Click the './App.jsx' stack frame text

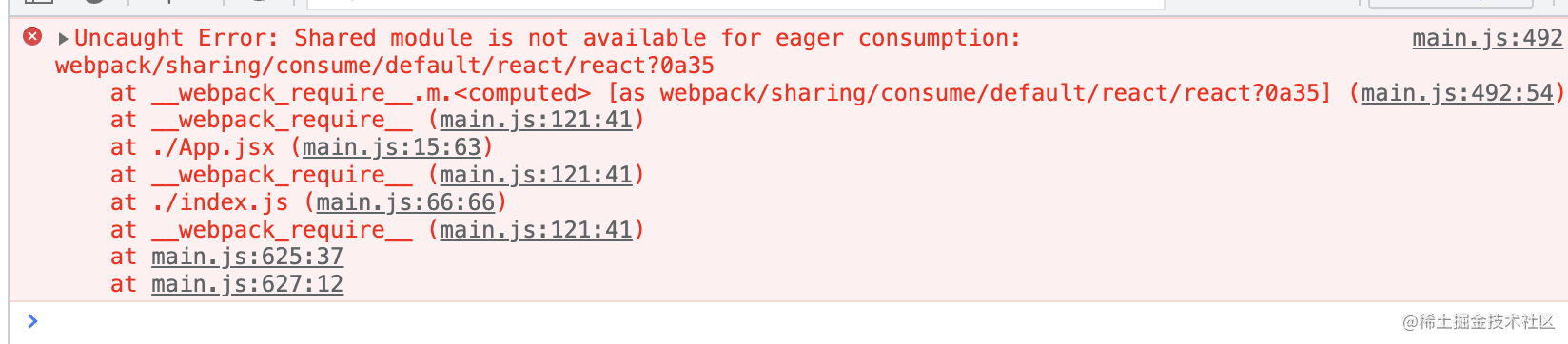click(213, 147)
